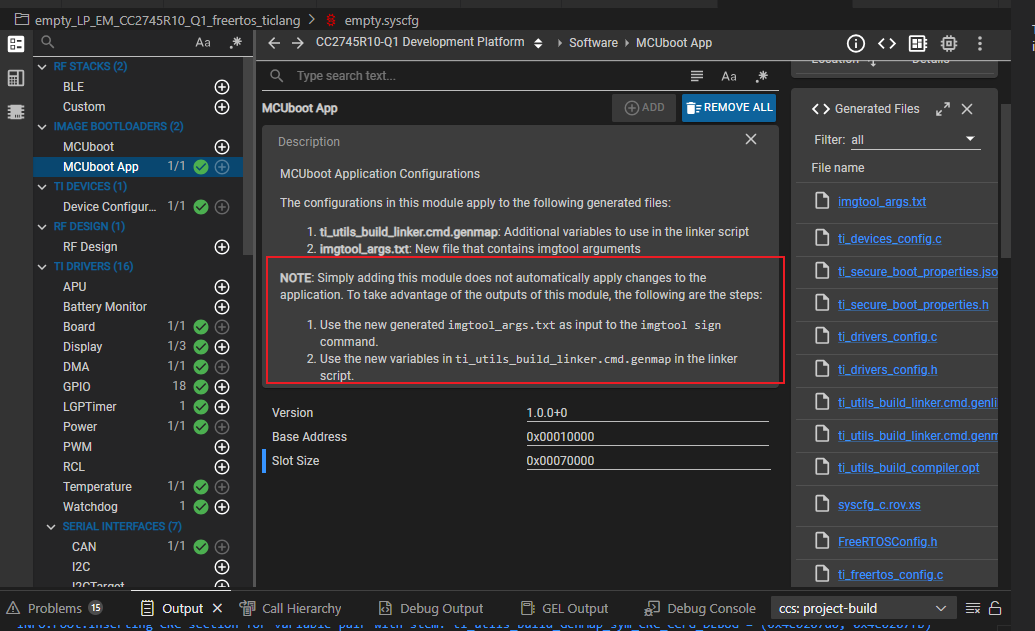This screenshot has height=631, width=1035.
Task: Toggle the collapse-all lines icon in search bar
Action: (x=696, y=76)
